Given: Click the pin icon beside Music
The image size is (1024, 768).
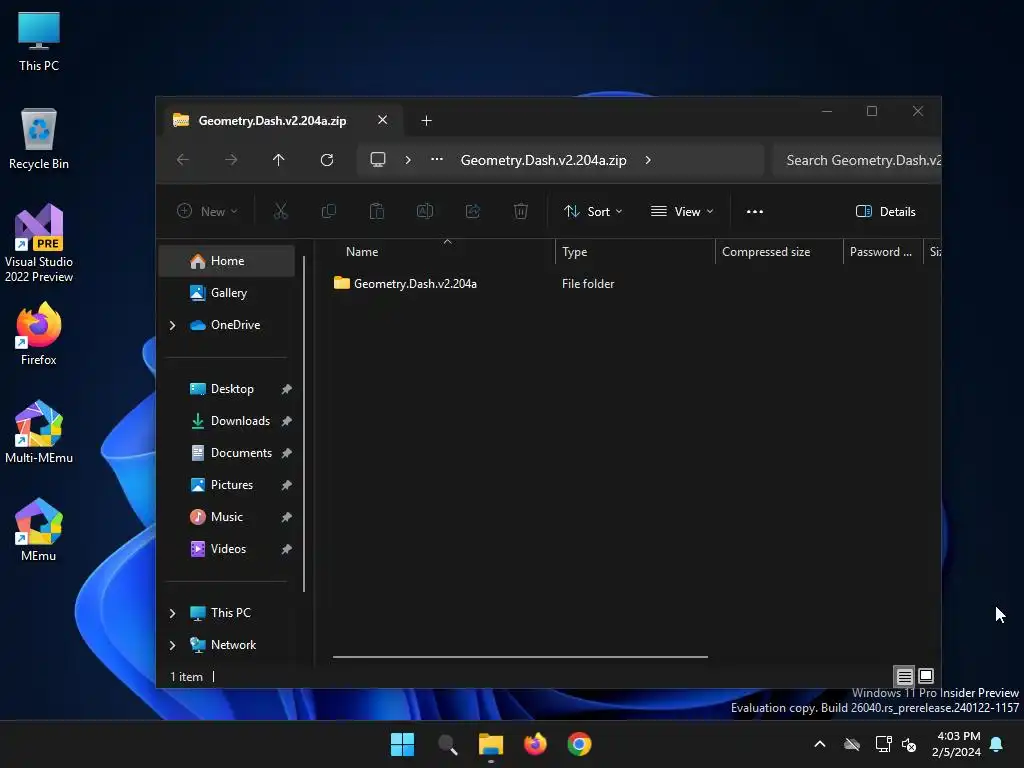Looking at the screenshot, I should (286, 517).
